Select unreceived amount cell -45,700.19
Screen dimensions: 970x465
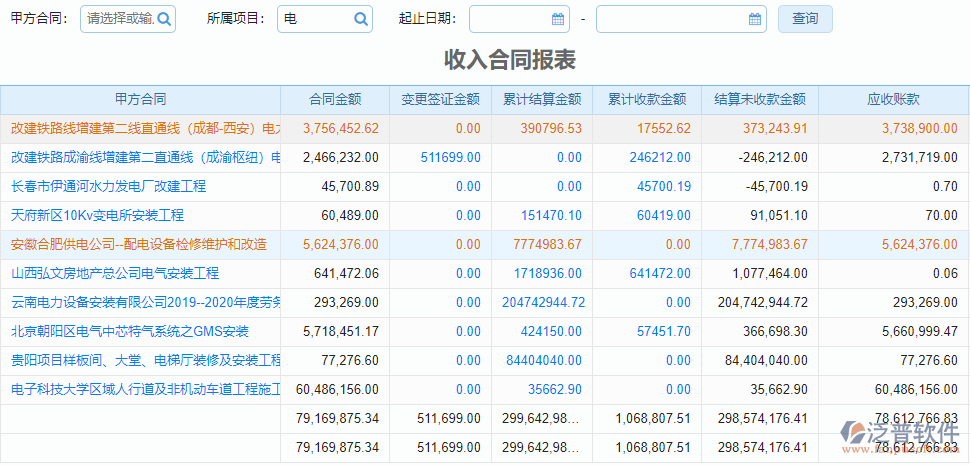pos(776,186)
